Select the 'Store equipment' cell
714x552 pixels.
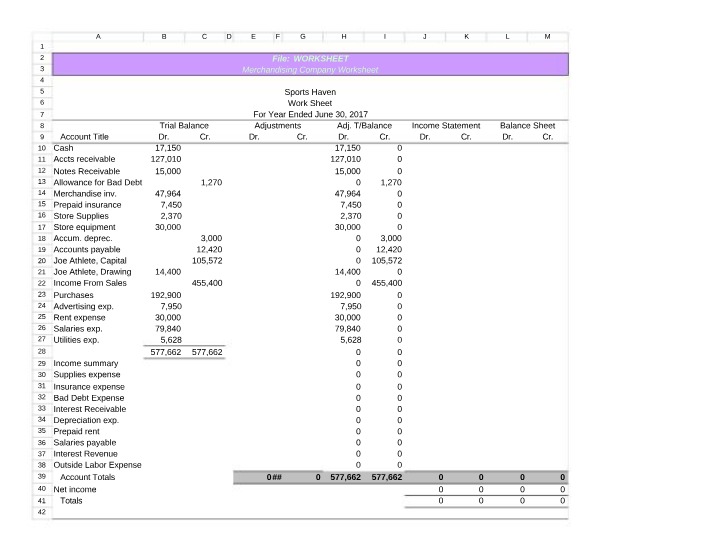[84, 227]
